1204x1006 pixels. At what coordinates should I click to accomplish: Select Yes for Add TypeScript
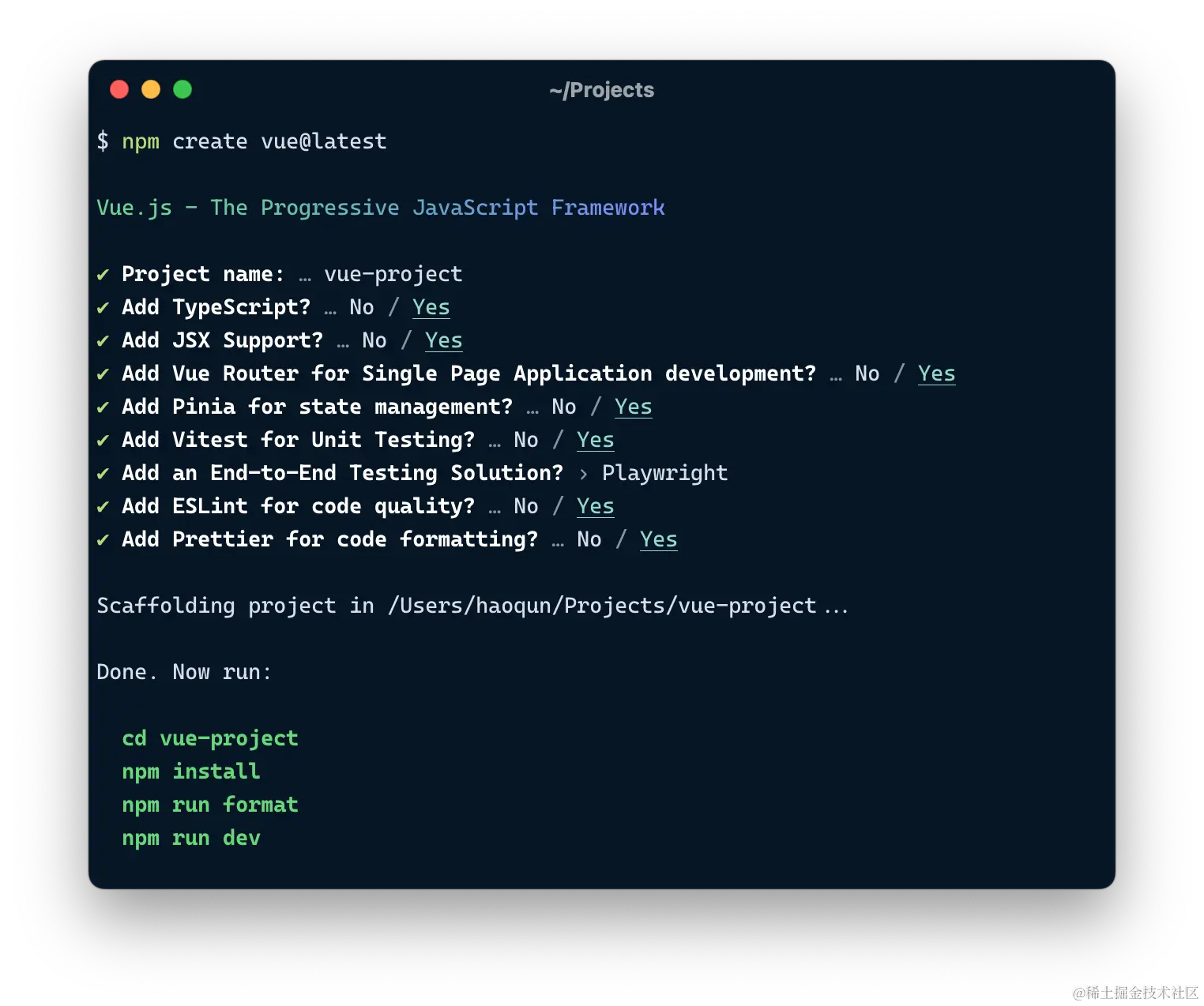[431, 307]
